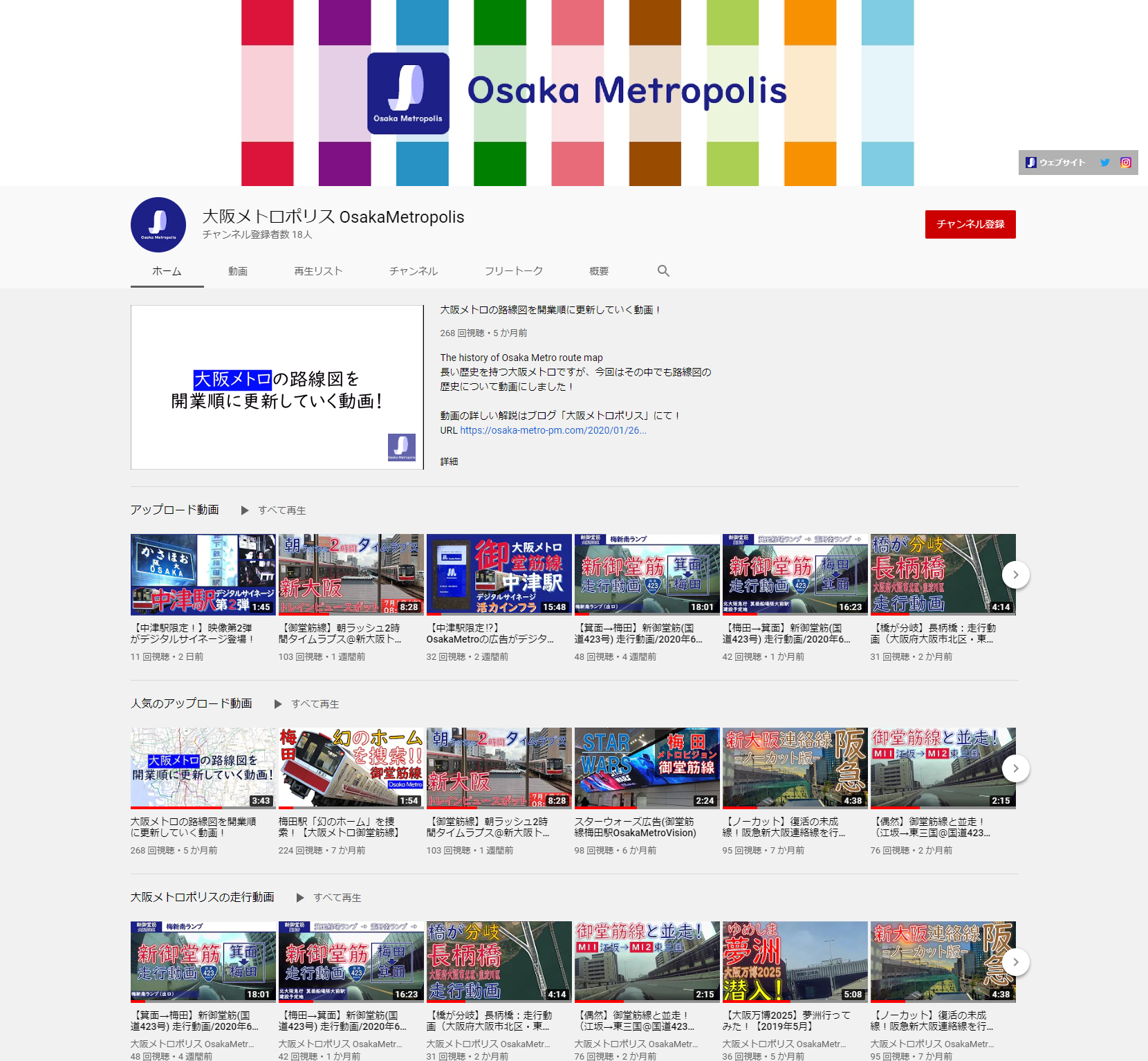Open the osaka-metro-pm.com blog URL
Image resolution: width=1148 pixels, height=1061 pixels.
click(x=553, y=430)
